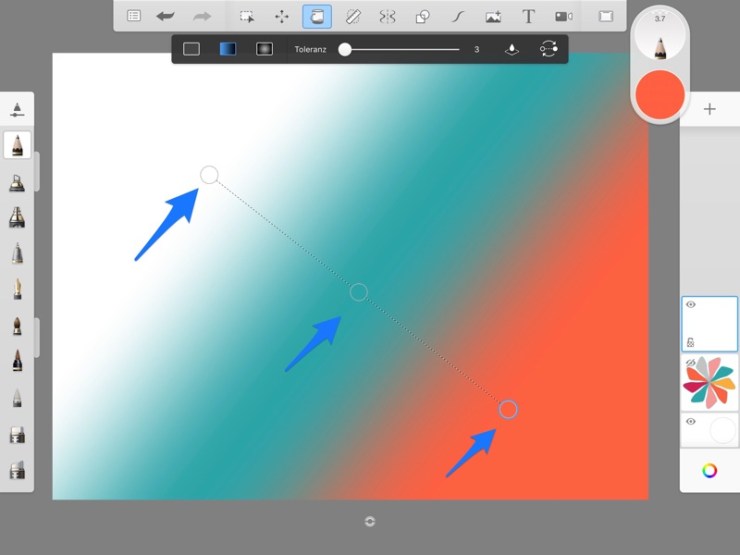Choose the solid fill mode
The height and width of the screenshot is (555, 740).
191,49
